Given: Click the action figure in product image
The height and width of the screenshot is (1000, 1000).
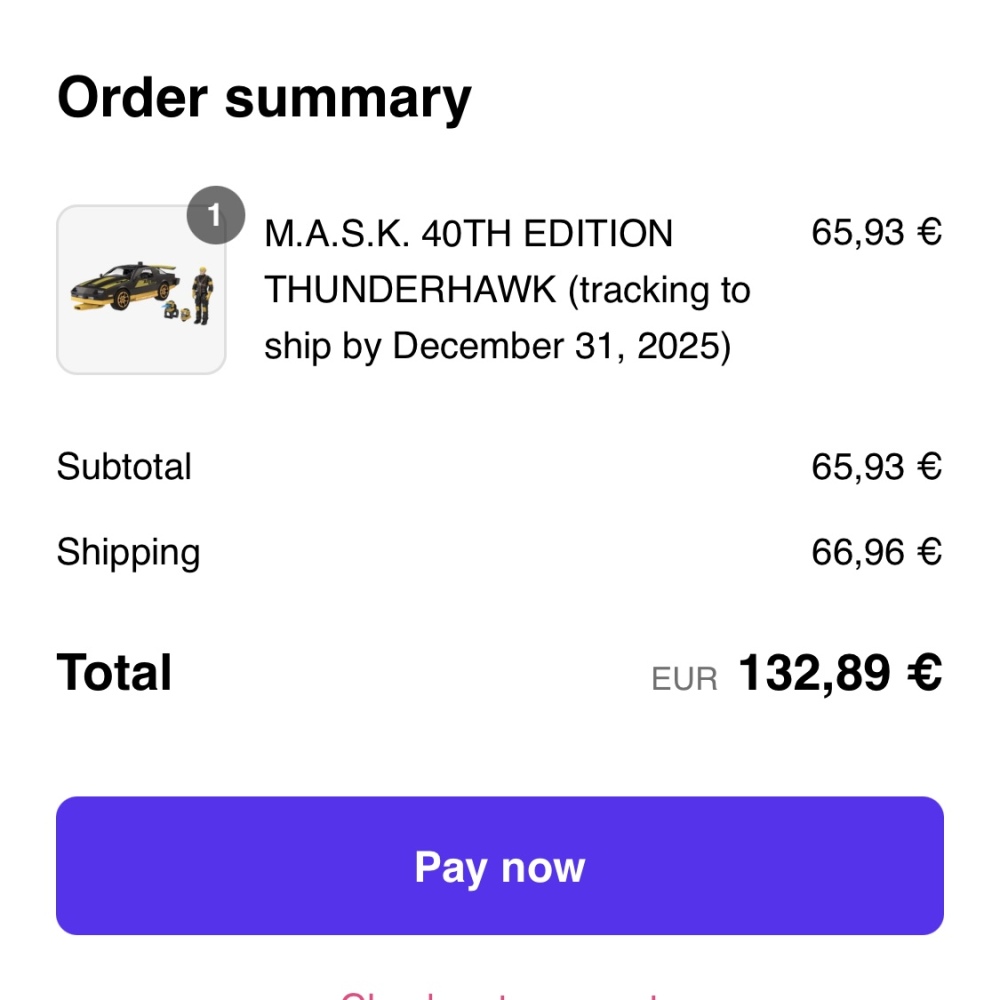Looking at the screenshot, I should tap(202, 295).
